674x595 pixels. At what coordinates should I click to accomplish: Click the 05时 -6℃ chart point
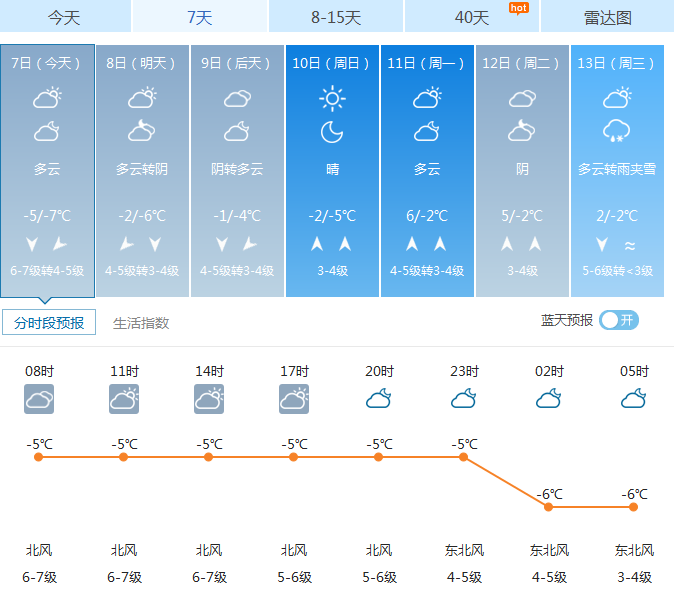tap(633, 507)
